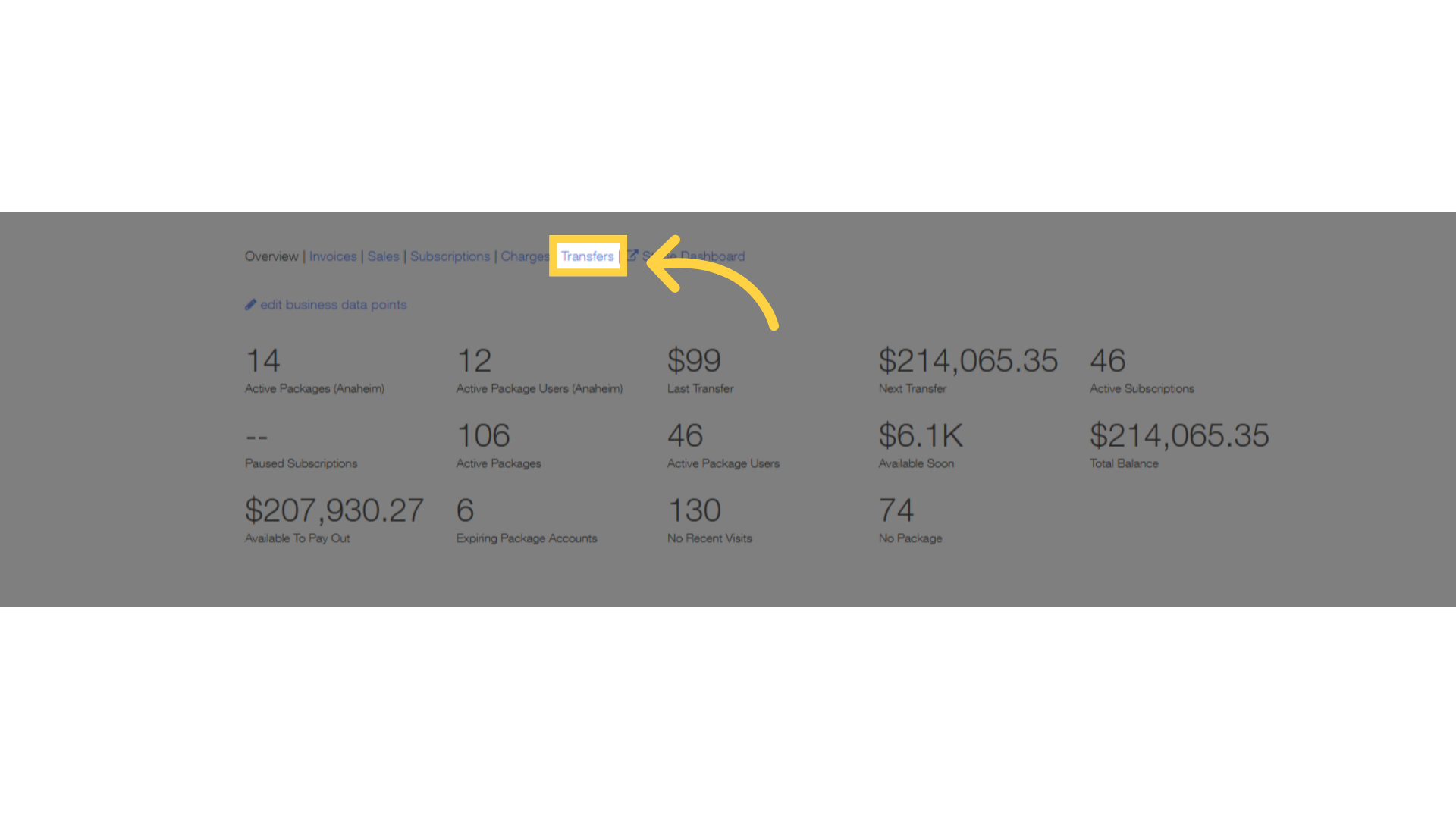Click the 130 No Recent Visits value
Image resolution: width=1456 pixels, height=819 pixels.
(x=694, y=510)
